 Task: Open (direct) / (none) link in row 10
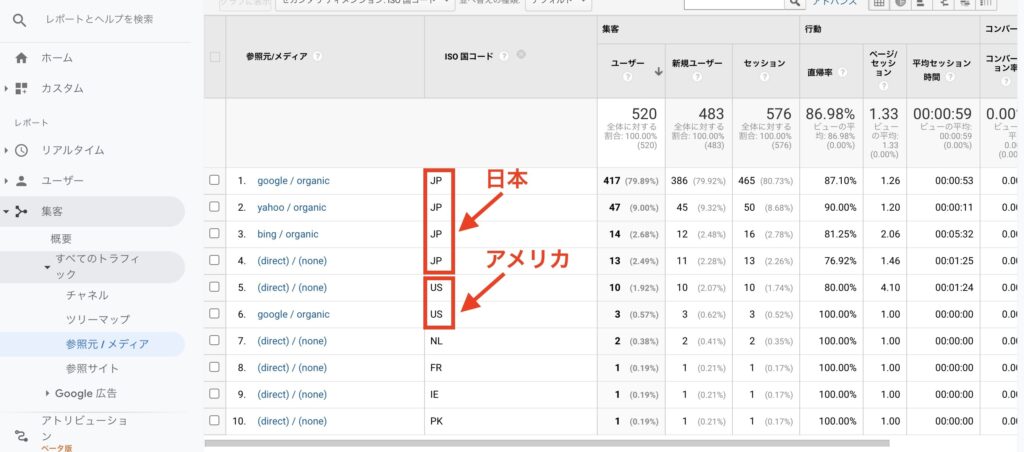pyautogui.click(x=292, y=421)
